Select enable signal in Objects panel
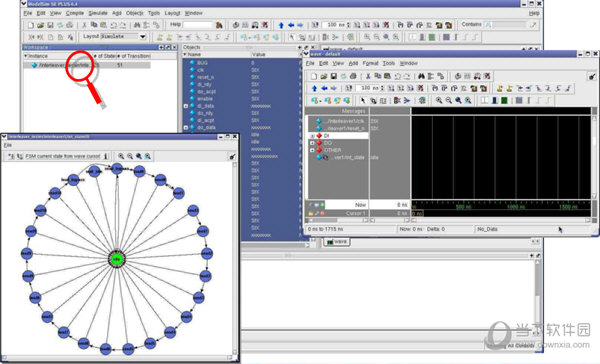Viewport: 600px width, 364px height. (205, 99)
